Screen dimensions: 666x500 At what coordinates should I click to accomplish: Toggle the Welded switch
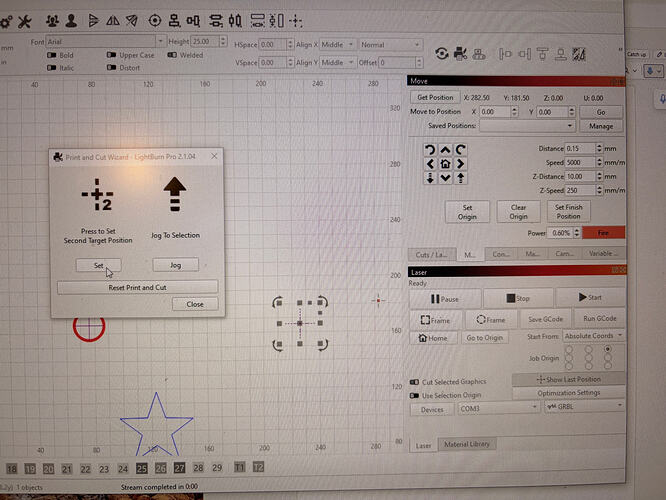click(172, 55)
